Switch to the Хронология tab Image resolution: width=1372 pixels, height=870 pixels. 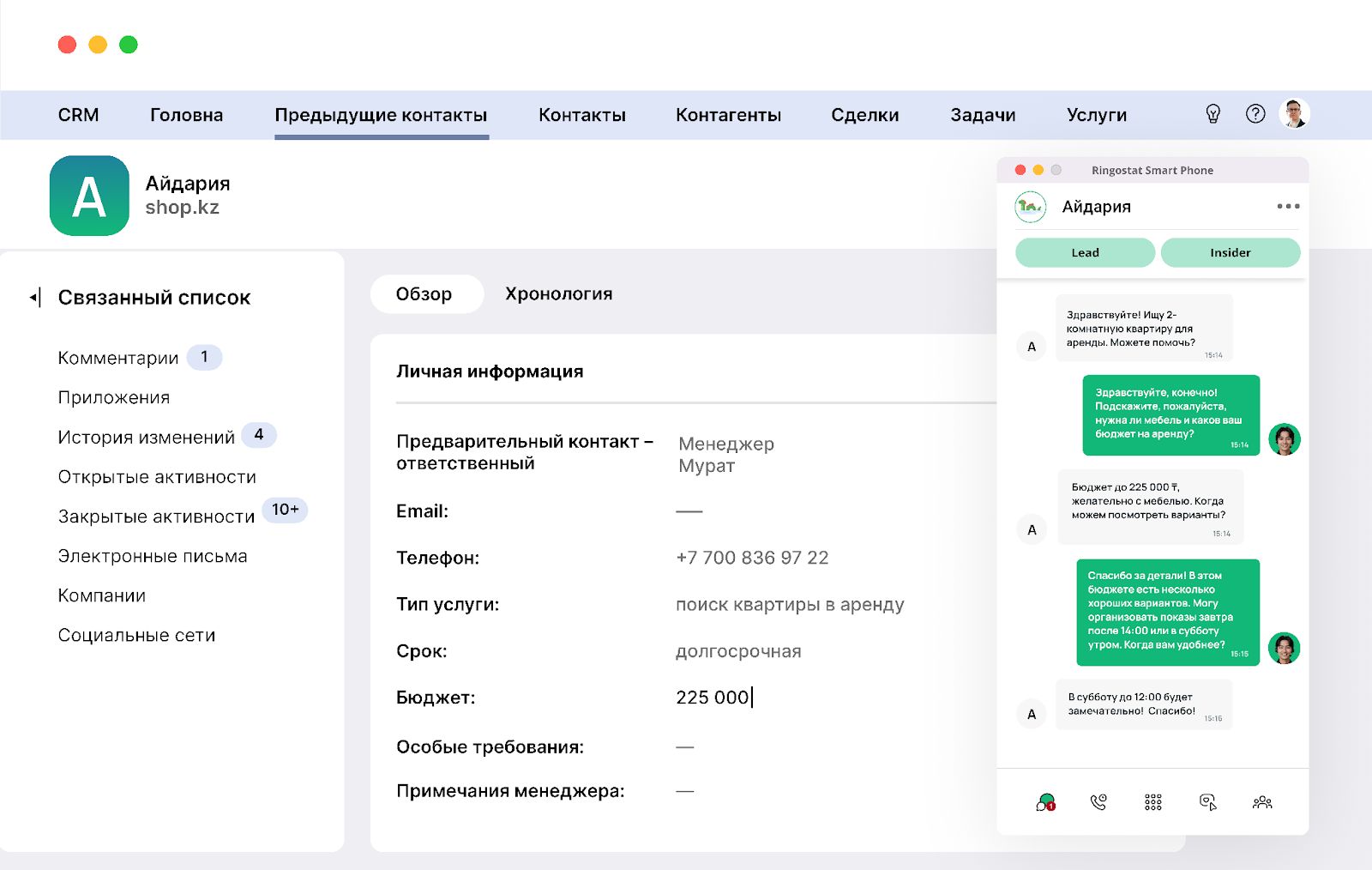coord(558,294)
